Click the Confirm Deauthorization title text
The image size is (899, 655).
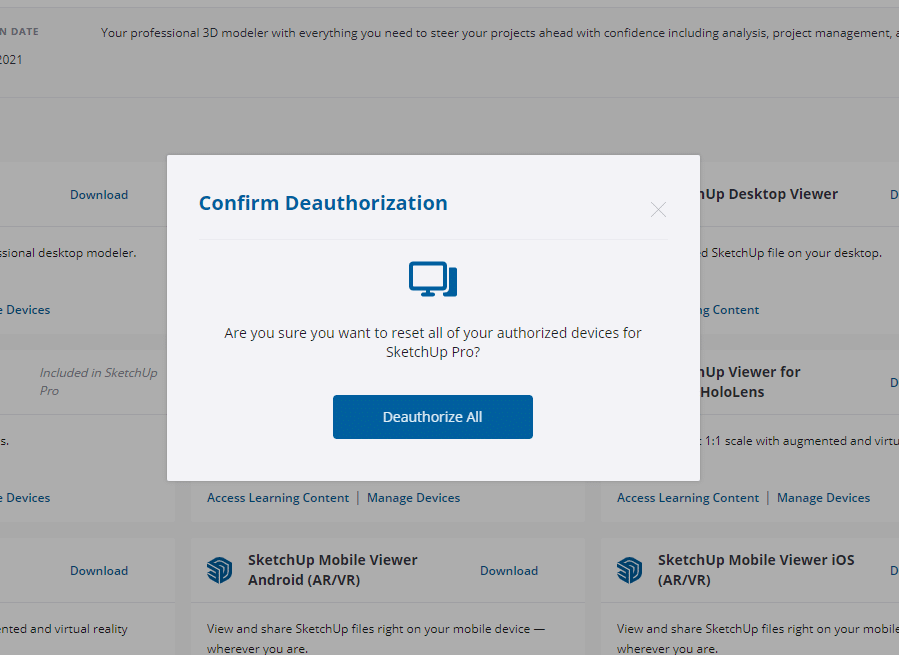pyautogui.click(x=323, y=203)
